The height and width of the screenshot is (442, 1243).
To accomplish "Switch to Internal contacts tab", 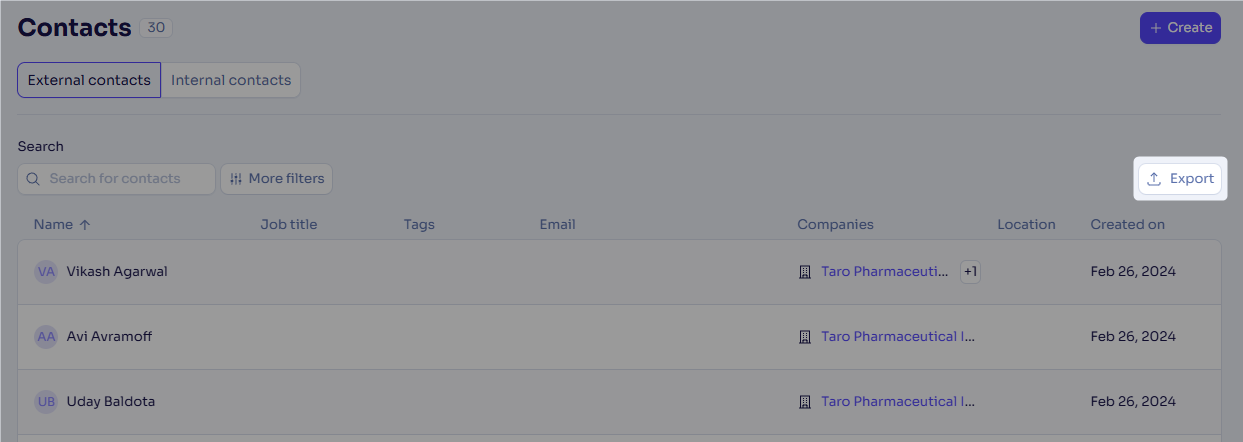I will click(231, 80).
